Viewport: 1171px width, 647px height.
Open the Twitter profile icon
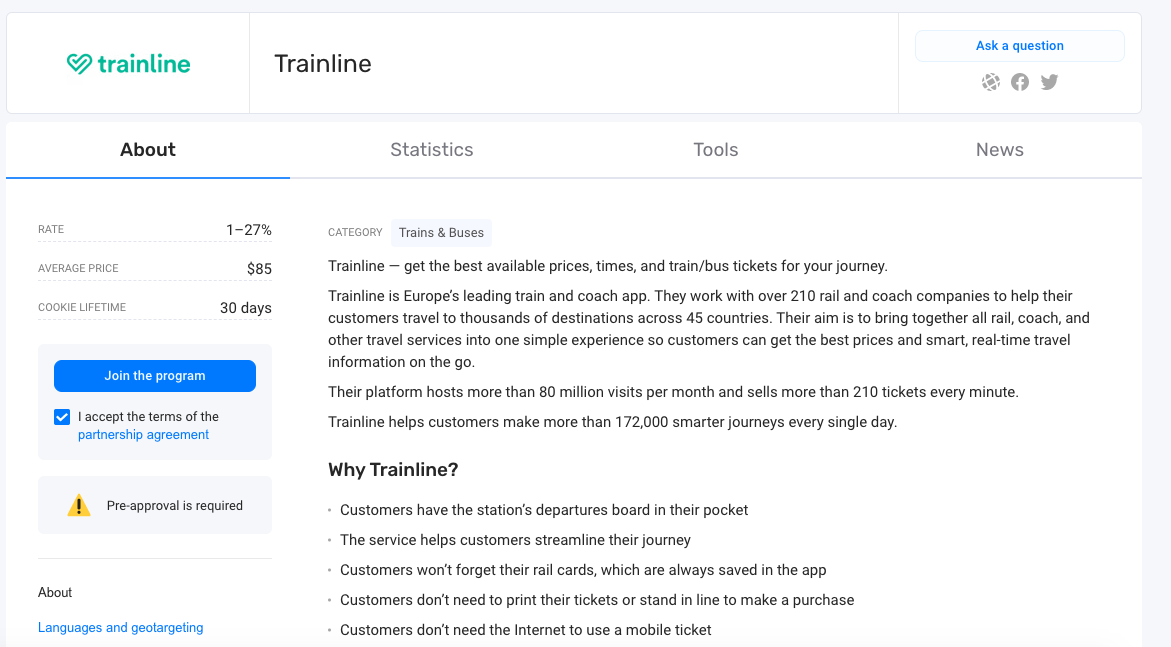pyautogui.click(x=1048, y=82)
